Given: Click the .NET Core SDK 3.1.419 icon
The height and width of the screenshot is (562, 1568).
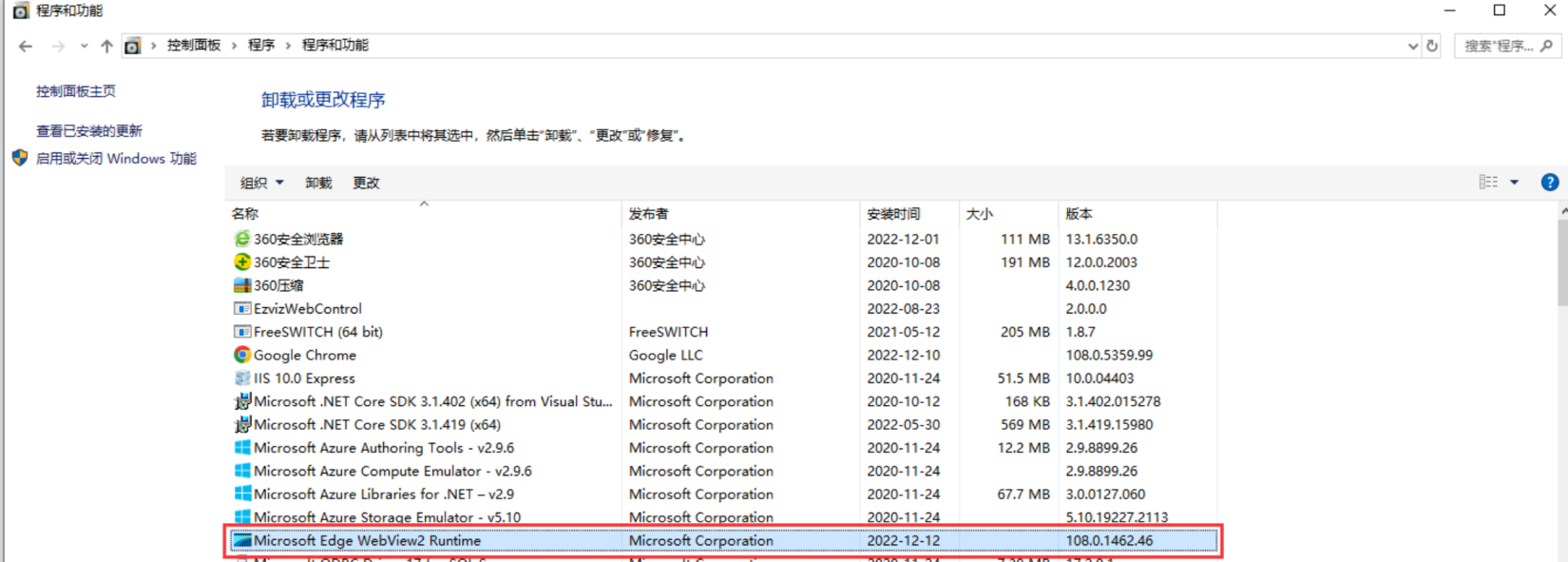Looking at the screenshot, I should [x=242, y=424].
